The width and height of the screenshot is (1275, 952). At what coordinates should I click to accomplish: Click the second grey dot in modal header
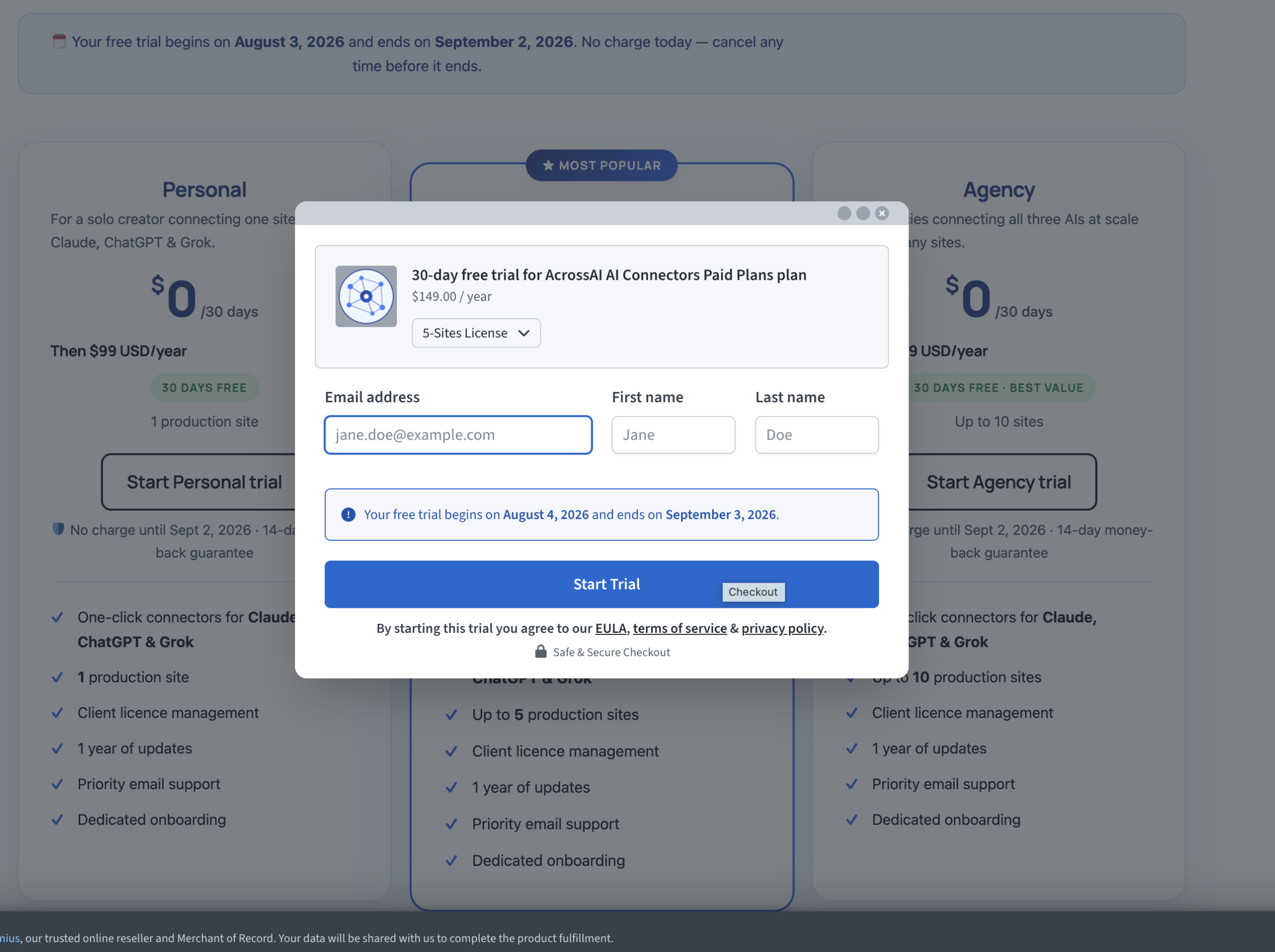coord(863,213)
